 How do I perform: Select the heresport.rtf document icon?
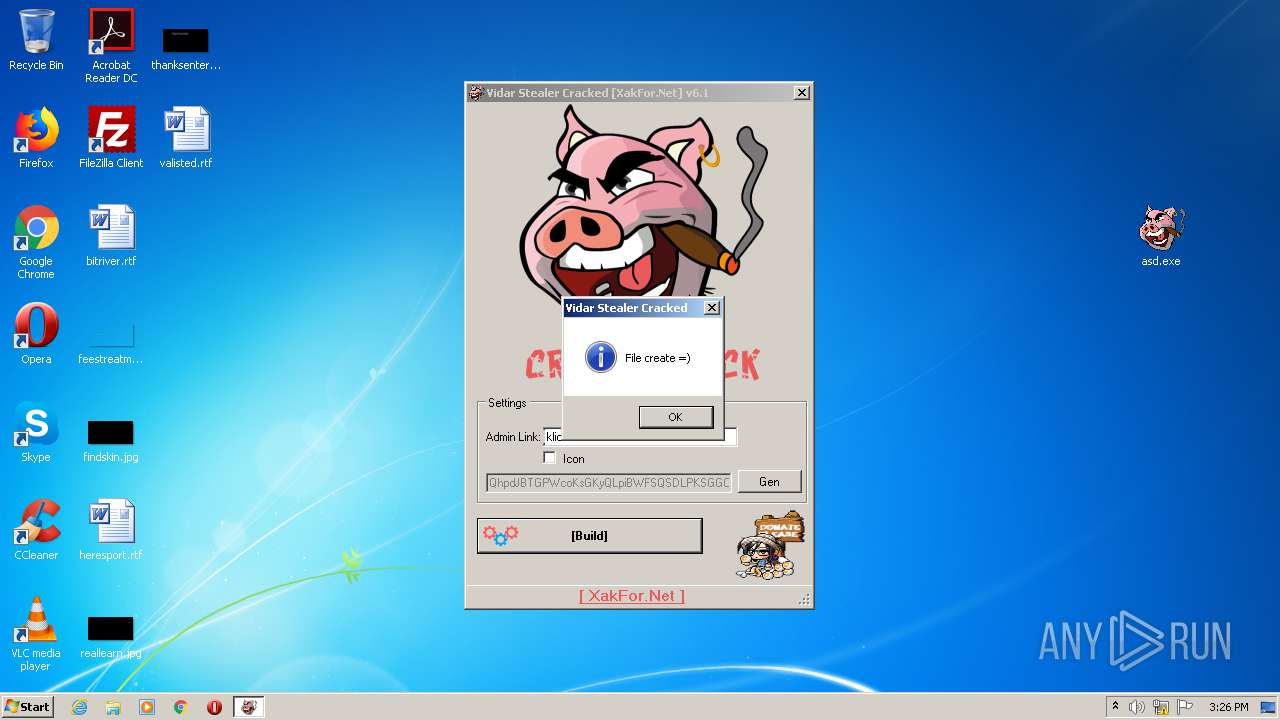(111, 530)
